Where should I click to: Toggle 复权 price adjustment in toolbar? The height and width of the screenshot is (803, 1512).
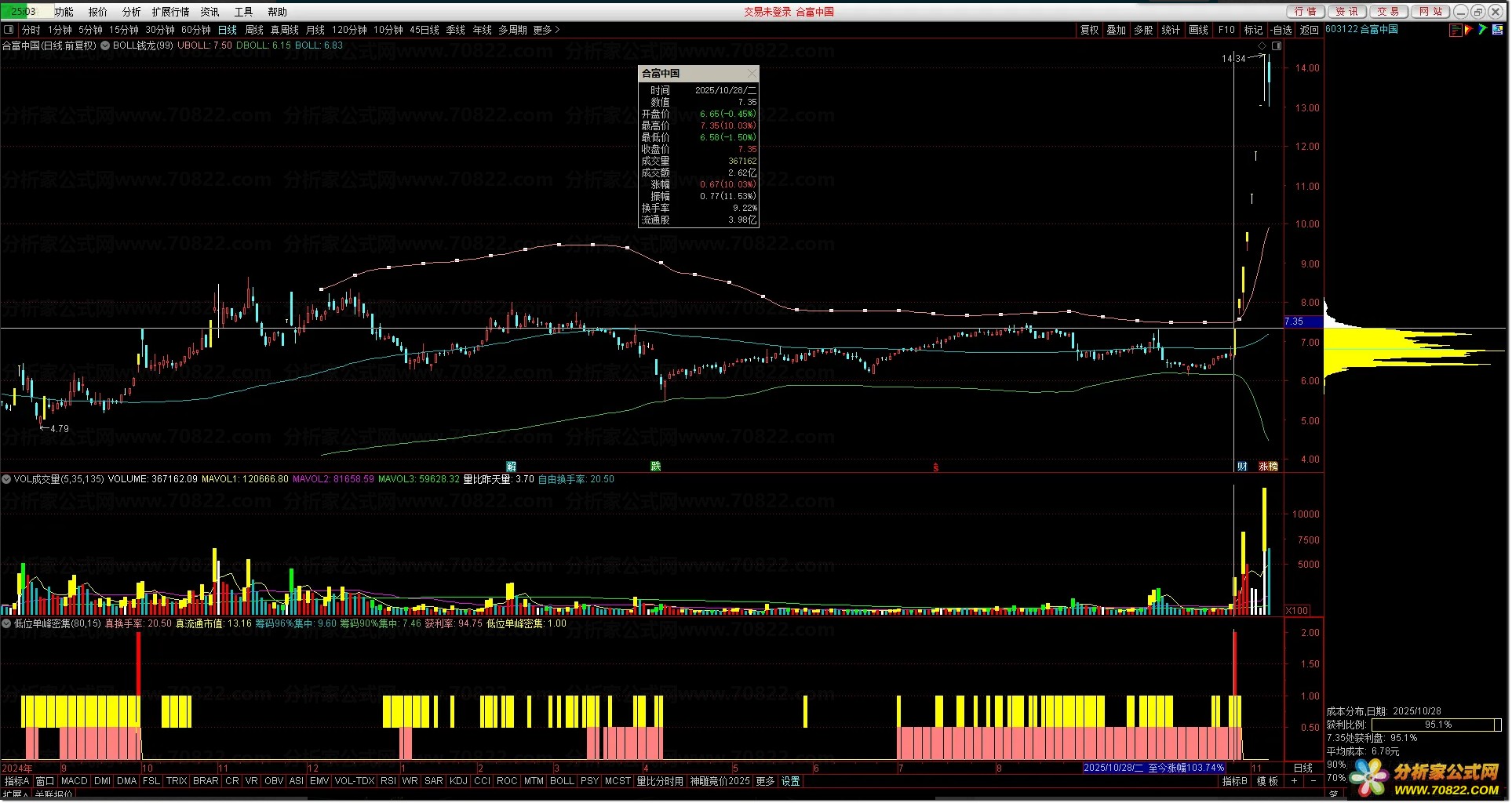tap(1089, 30)
